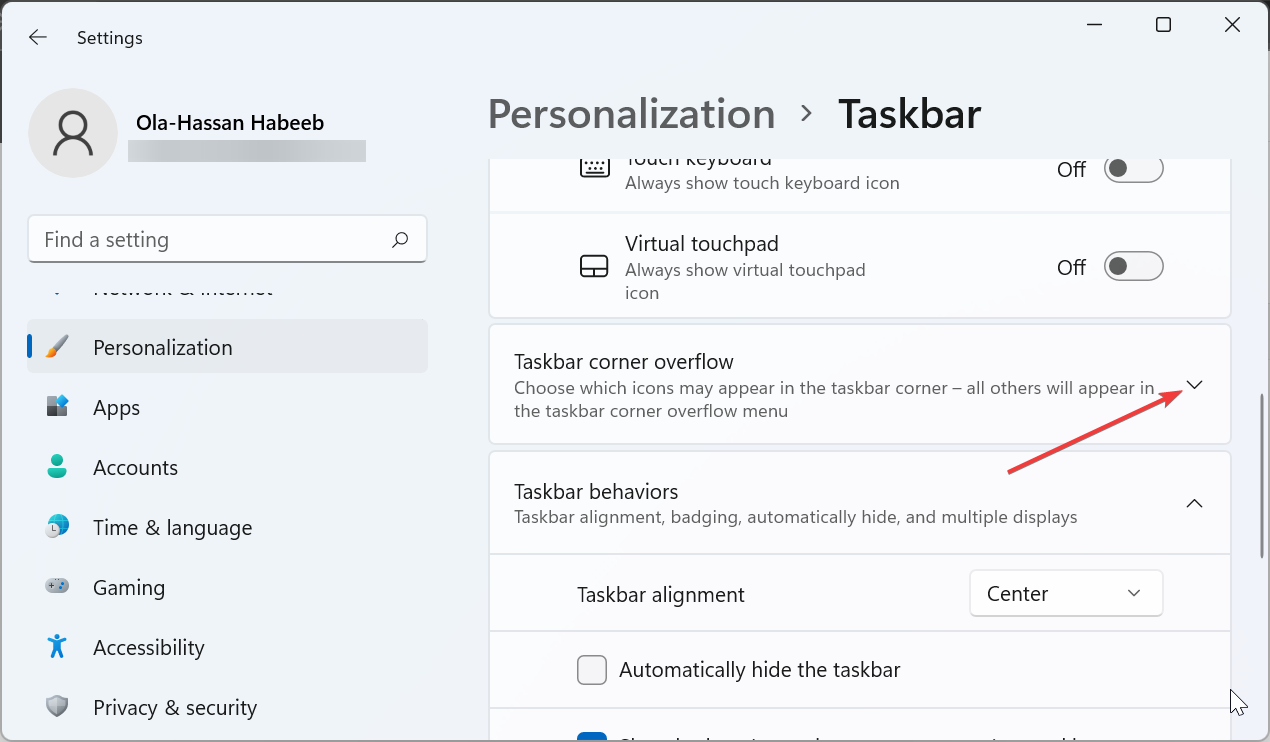Open the Taskbar alignment dropdown
The height and width of the screenshot is (742, 1270).
point(1066,594)
